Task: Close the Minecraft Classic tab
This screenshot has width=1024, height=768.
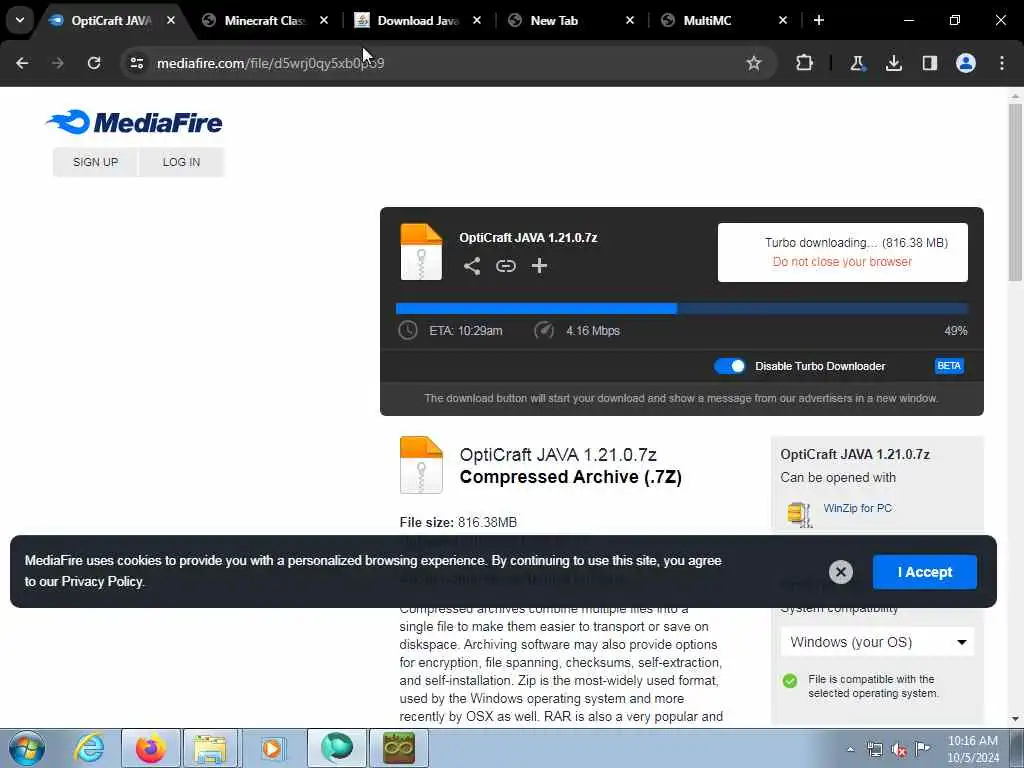Action: tap(324, 20)
